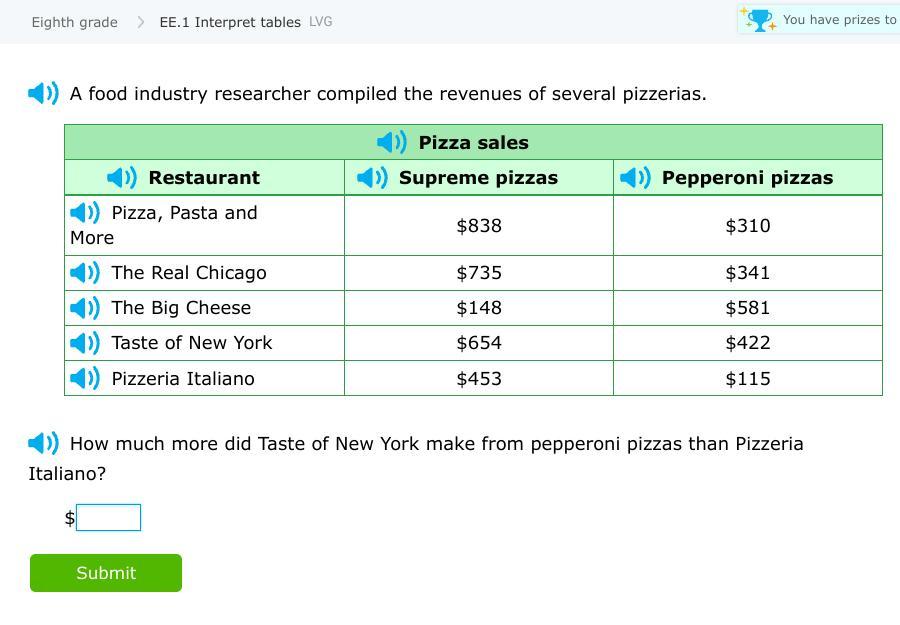Hear Pizzeria Italiano row label

point(85,379)
